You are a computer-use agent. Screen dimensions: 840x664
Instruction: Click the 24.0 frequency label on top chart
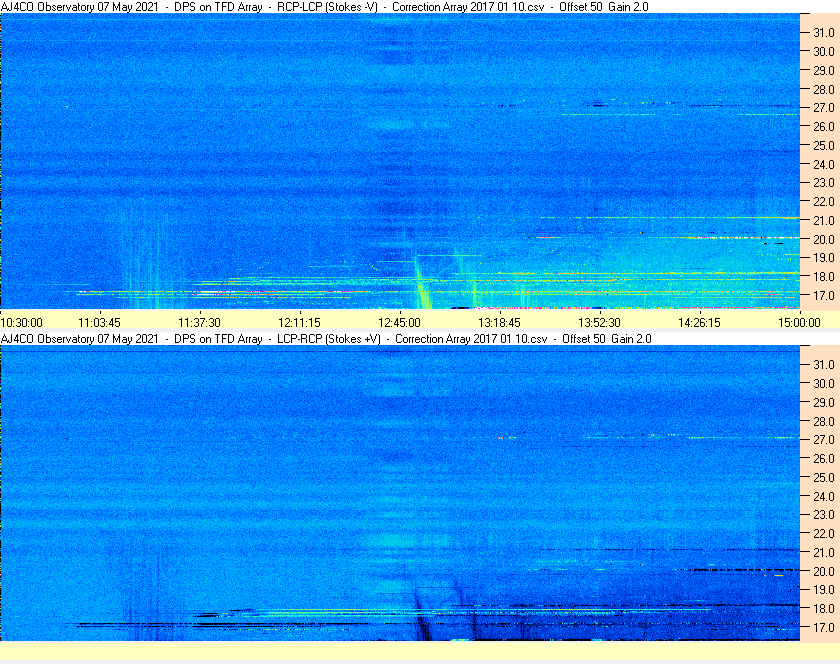824,164
